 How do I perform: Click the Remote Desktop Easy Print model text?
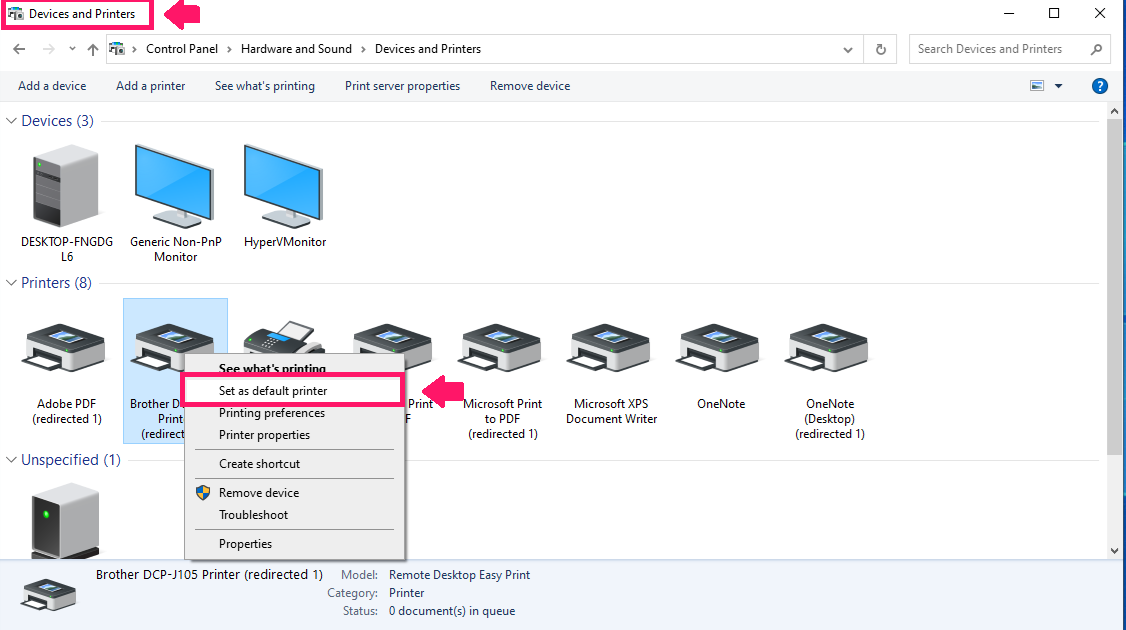[460, 575]
